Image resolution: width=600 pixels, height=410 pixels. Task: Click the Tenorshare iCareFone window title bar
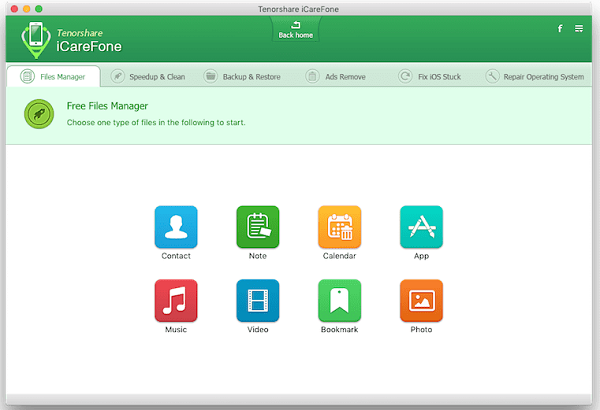coord(299,7)
